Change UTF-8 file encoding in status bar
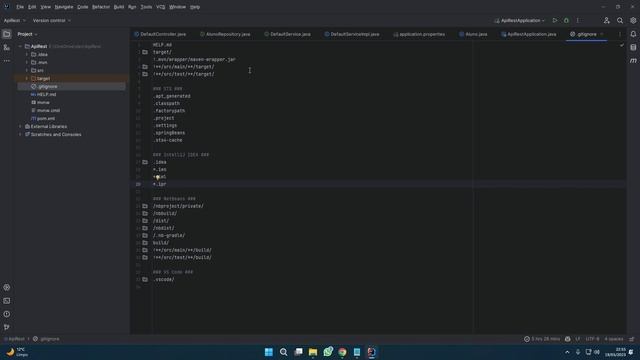This screenshot has height=360, width=640. click(x=592, y=339)
